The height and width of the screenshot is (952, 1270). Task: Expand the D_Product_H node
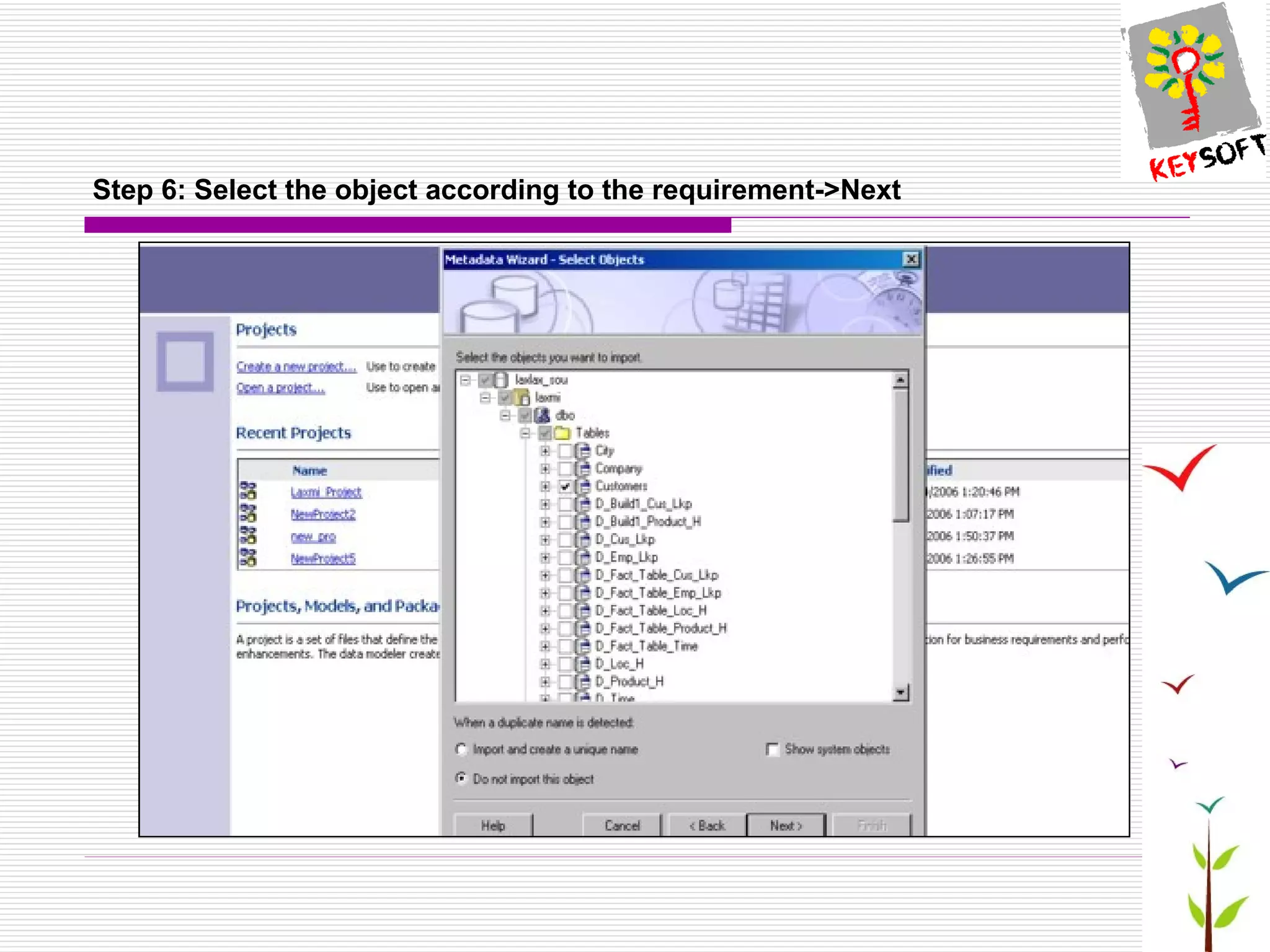pyautogui.click(x=545, y=682)
